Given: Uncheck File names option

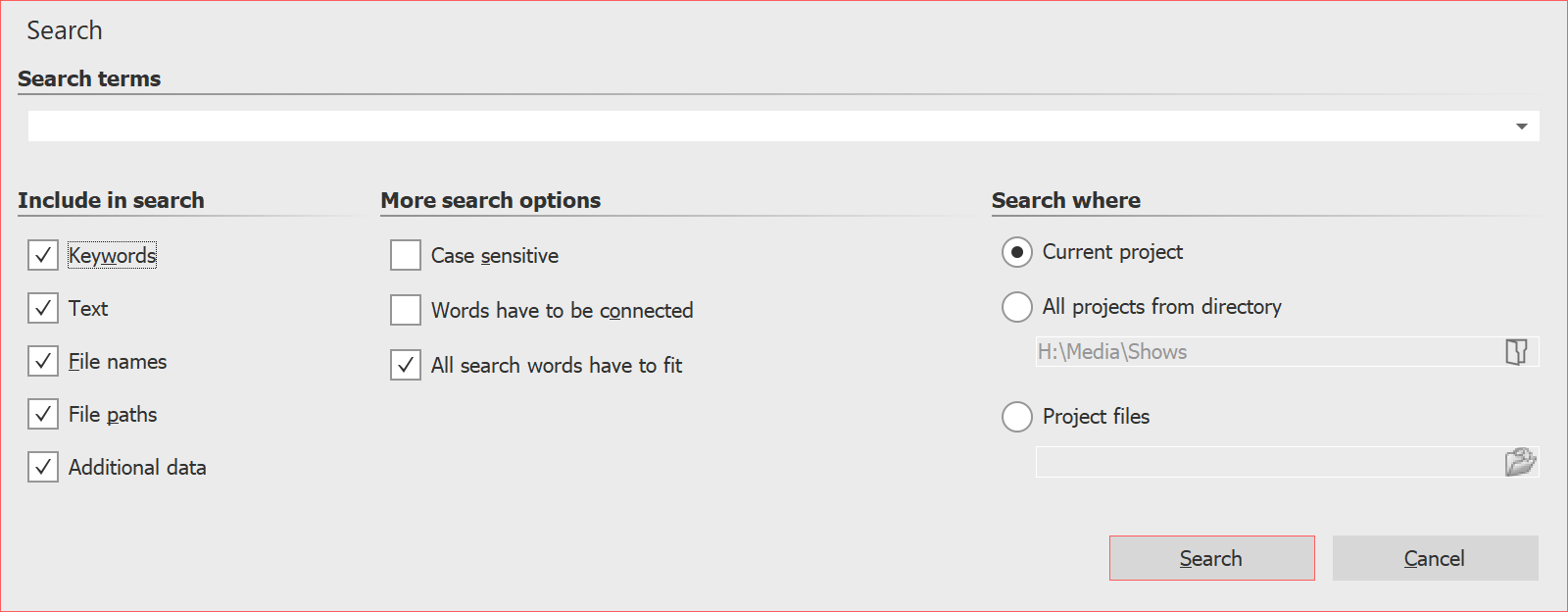Looking at the screenshot, I should click(x=42, y=361).
